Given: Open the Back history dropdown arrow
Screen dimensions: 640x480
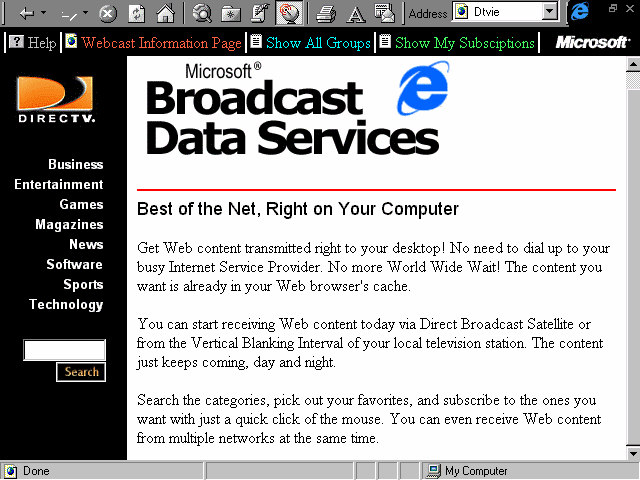Looking at the screenshot, I should click(x=44, y=13).
